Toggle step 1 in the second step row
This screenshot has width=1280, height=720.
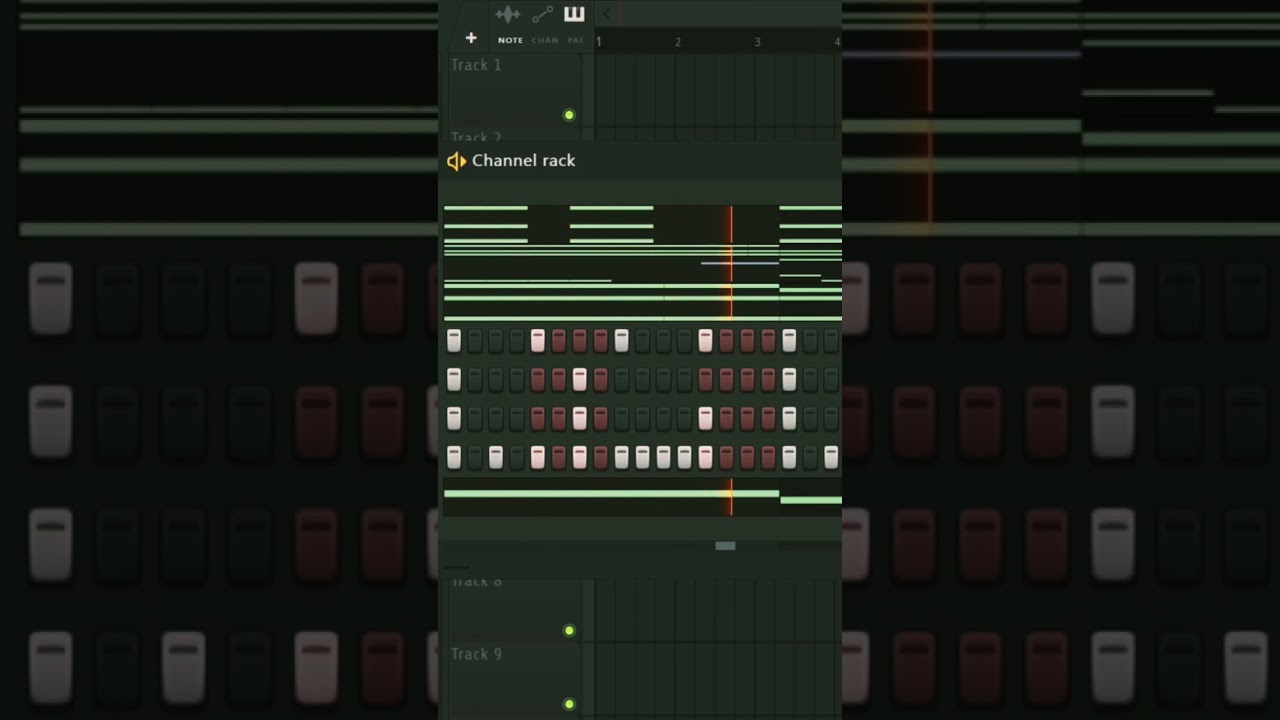click(454, 379)
